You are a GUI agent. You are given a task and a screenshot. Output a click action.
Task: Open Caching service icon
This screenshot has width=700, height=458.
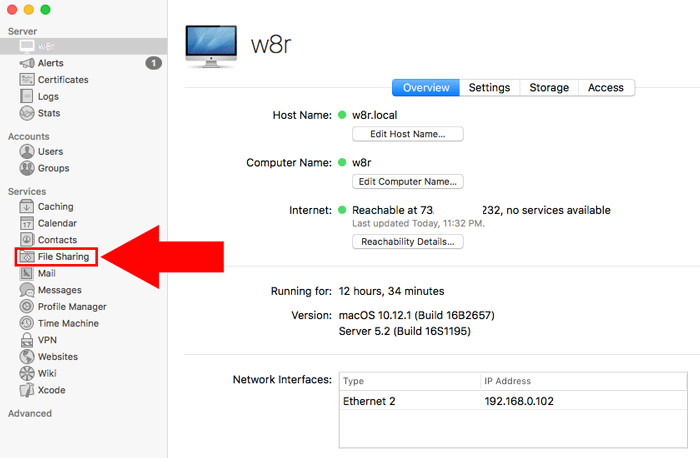[x=27, y=206]
